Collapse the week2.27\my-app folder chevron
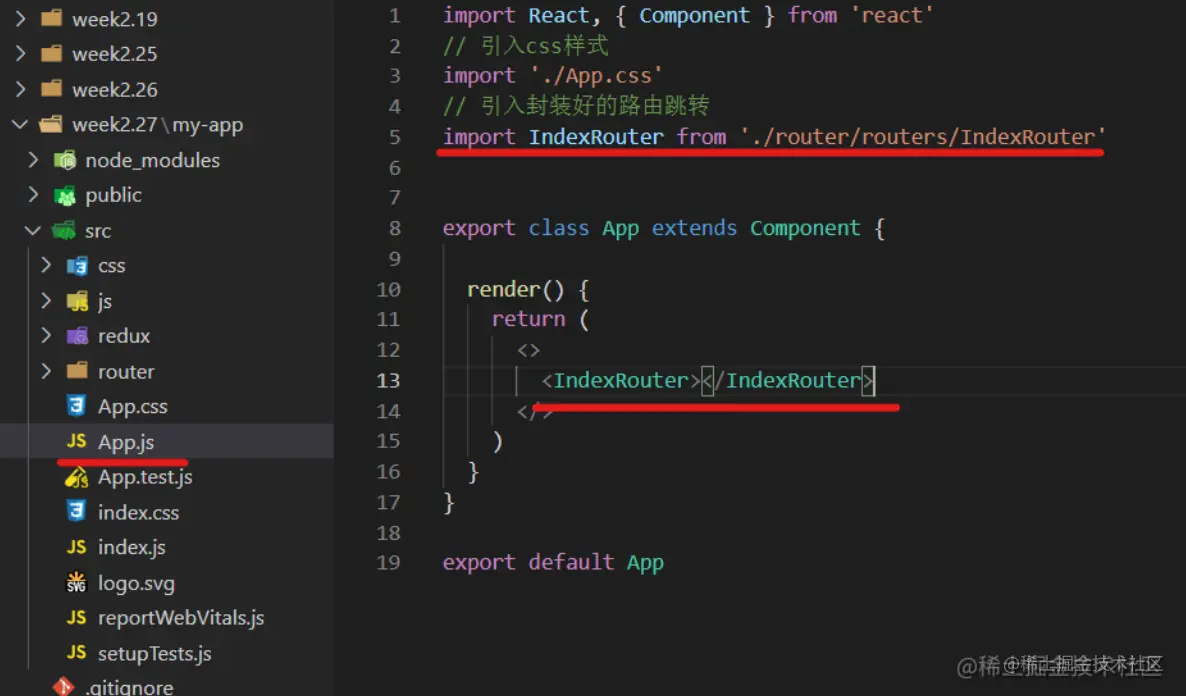 click(20, 124)
